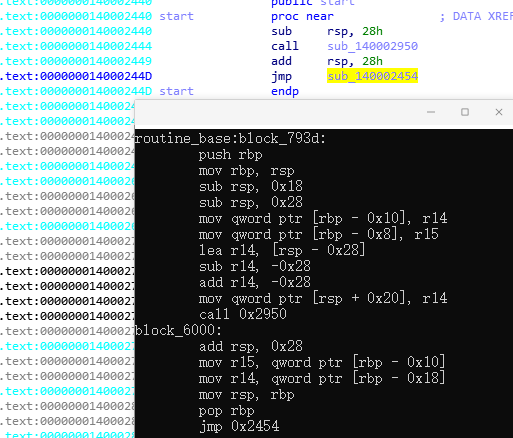Click highlighted sub_140002454 jump target
Screen dimensions: 513x438
(x=372, y=76)
